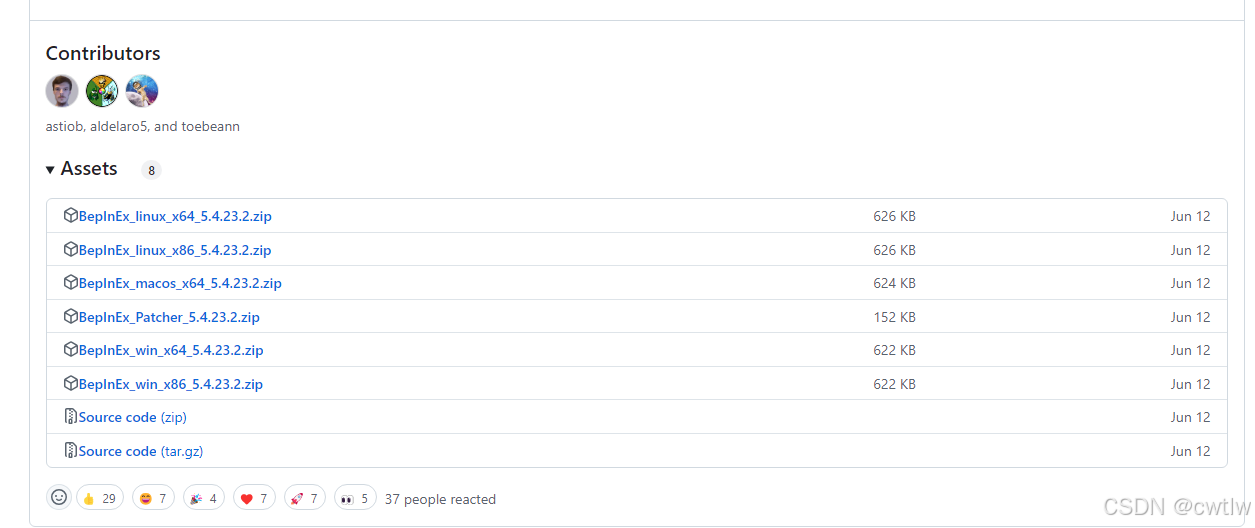
Task: Toggle the rocket reaction with 7
Action: pos(305,498)
